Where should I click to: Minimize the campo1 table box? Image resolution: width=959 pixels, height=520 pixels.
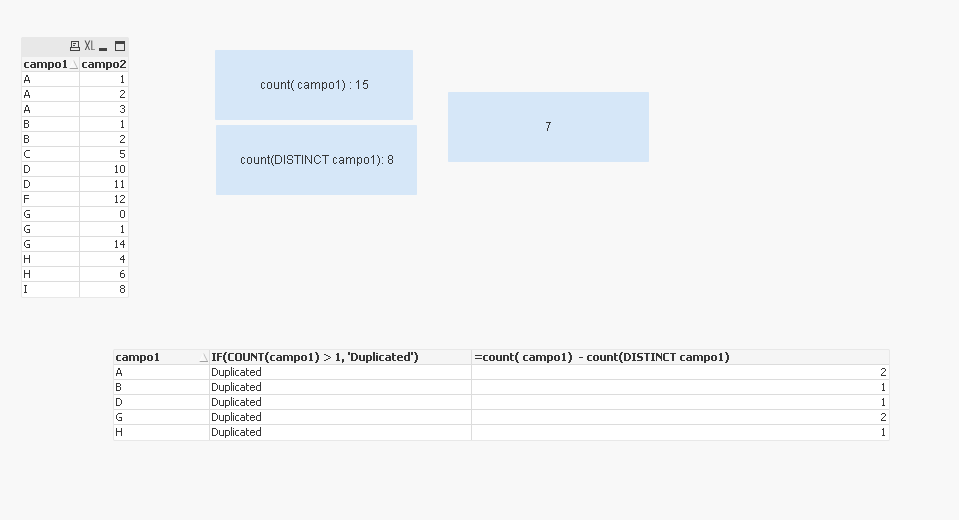(x=103, y=47)
